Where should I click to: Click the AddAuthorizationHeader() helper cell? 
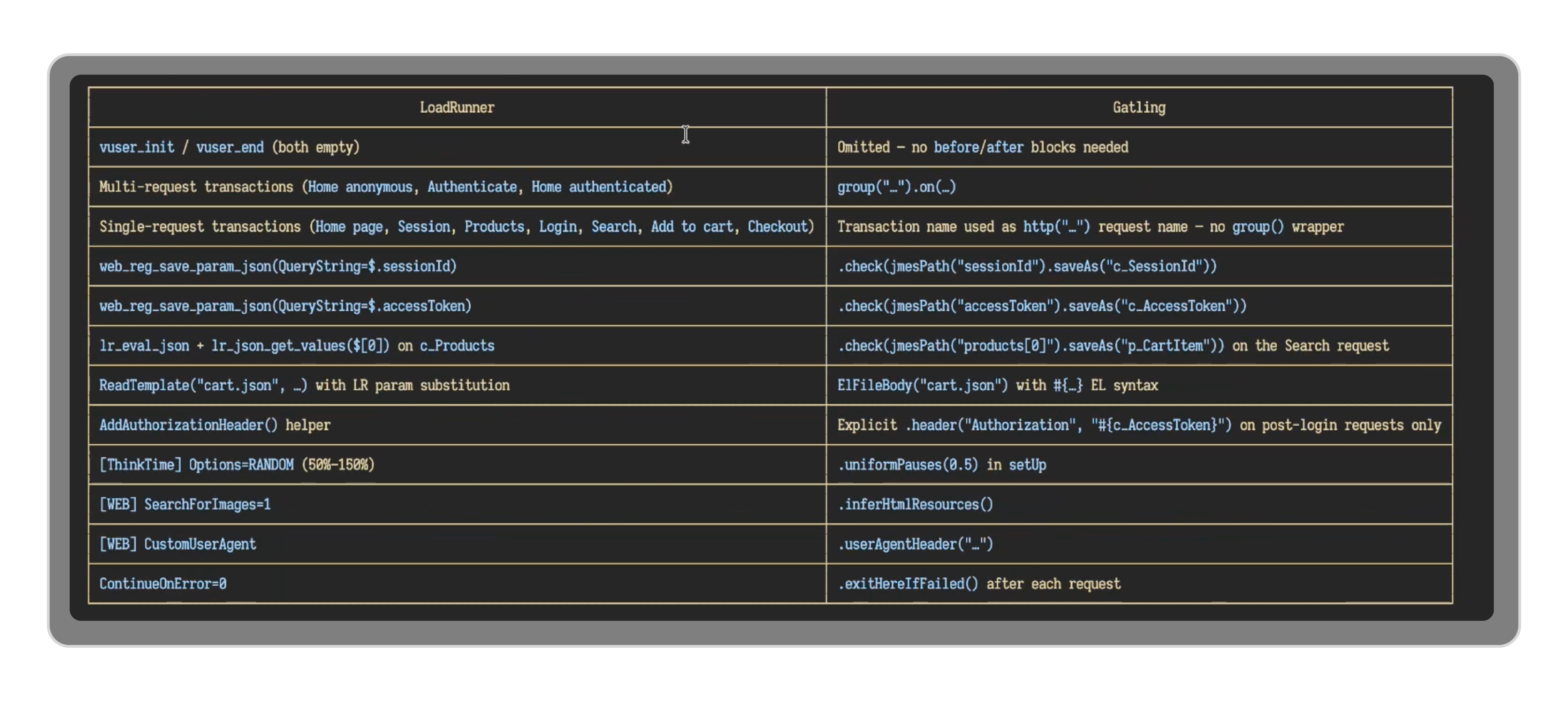point(214,425)
